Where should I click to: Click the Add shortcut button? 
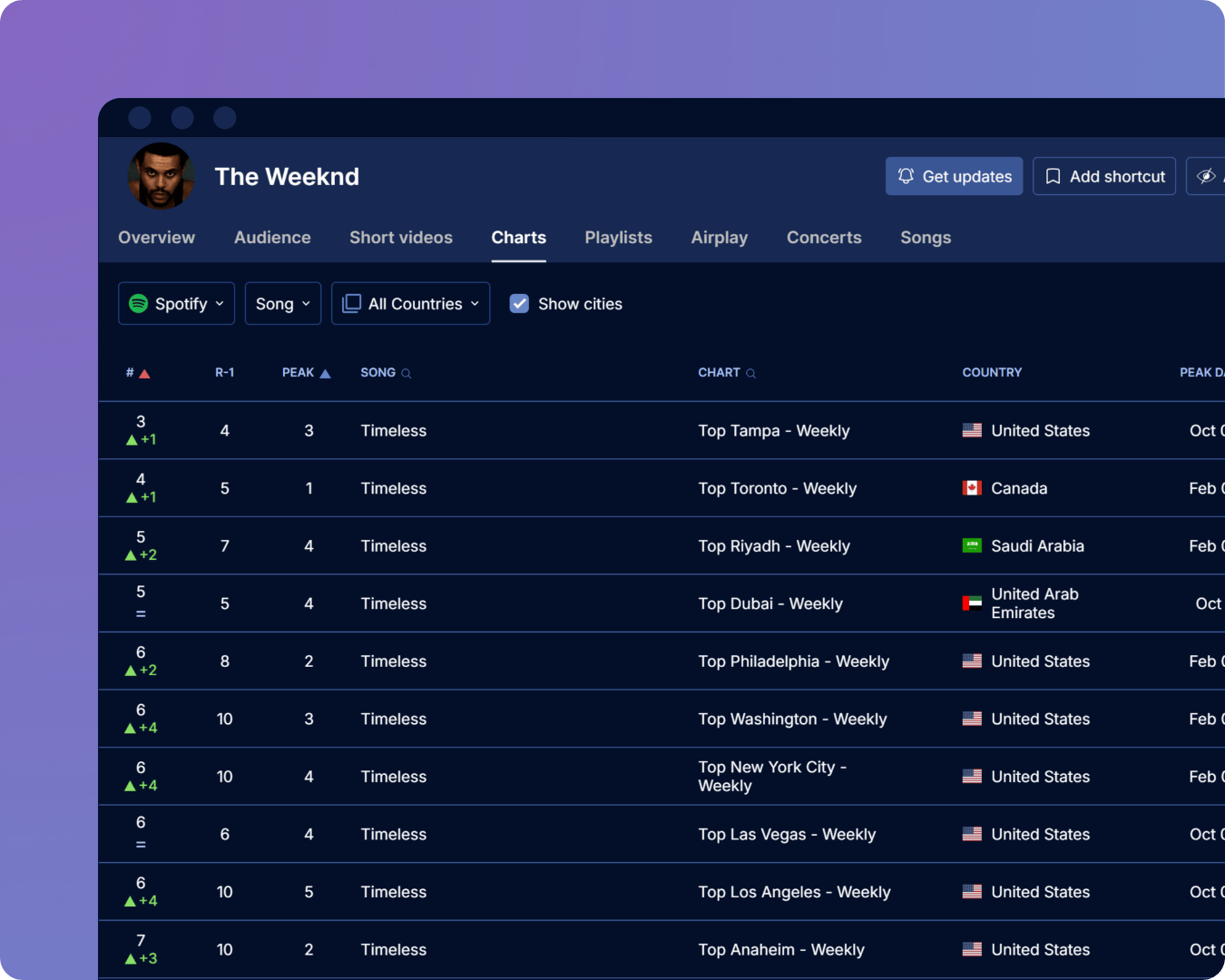pos(1104,176)
